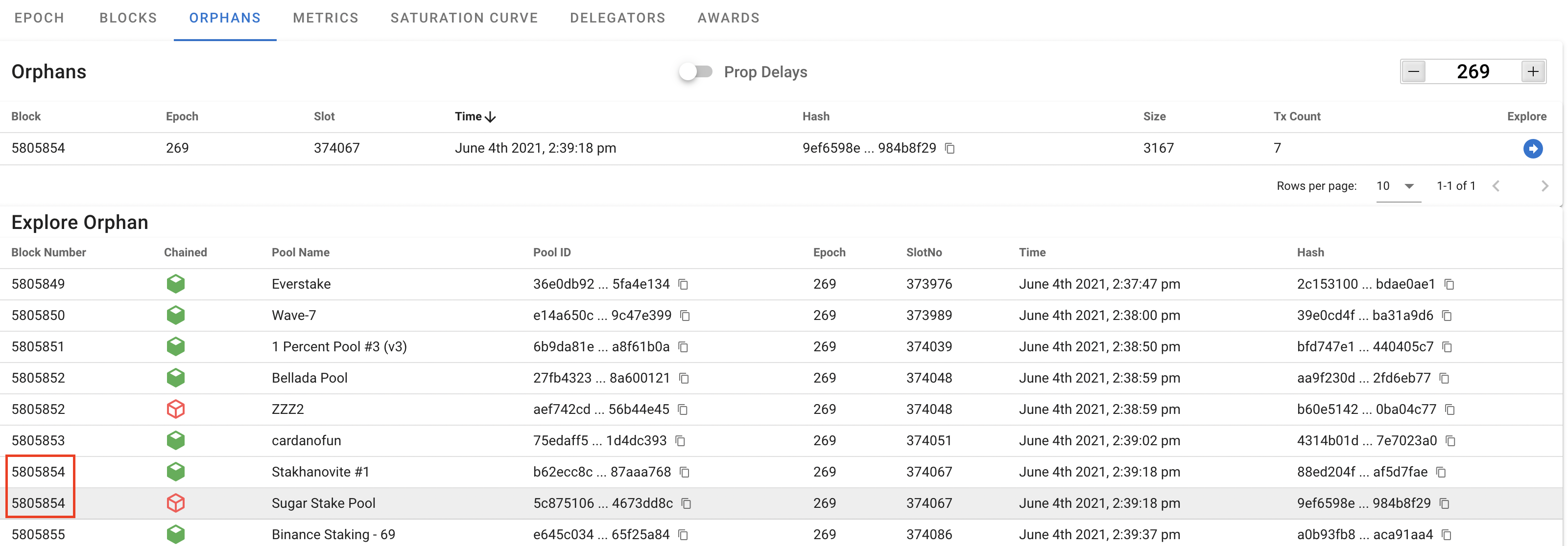Open the Saturation Curve tab
Screen dimensions: 1568x546
(464, 18)
